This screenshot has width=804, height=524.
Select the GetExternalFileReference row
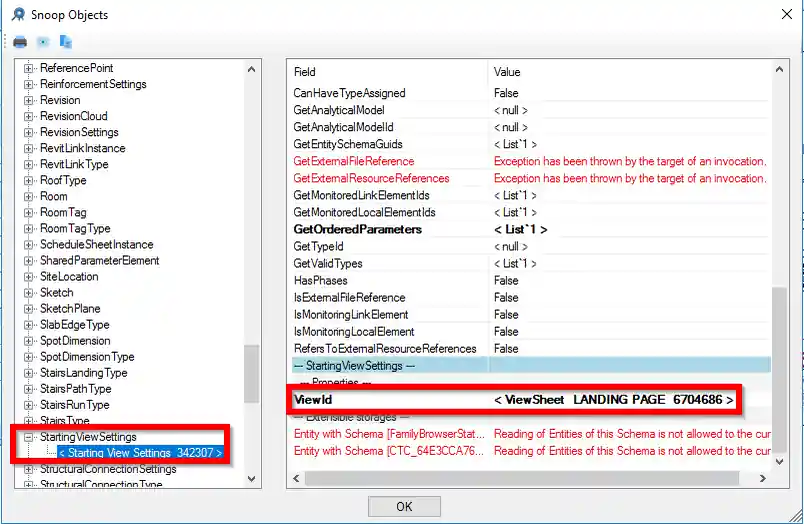(x=353, y=161)
